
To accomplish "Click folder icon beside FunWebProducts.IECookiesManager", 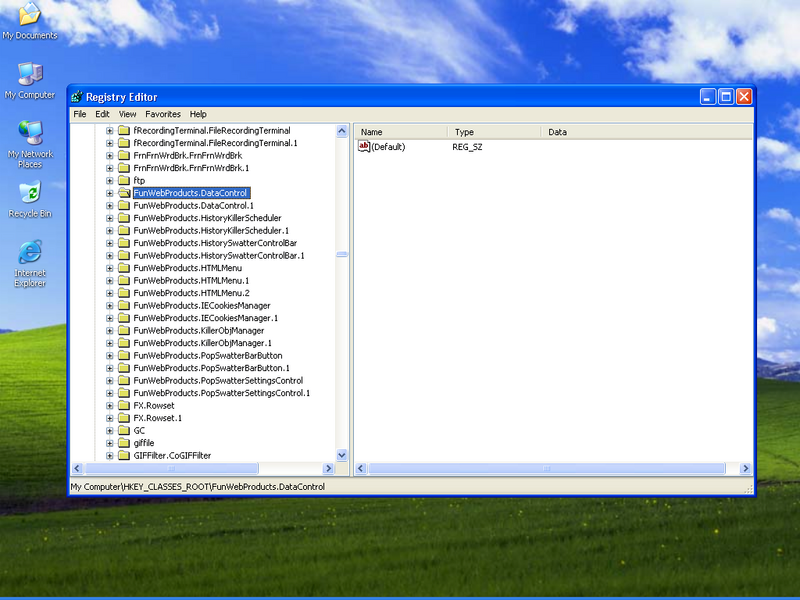I will (124, 305).
